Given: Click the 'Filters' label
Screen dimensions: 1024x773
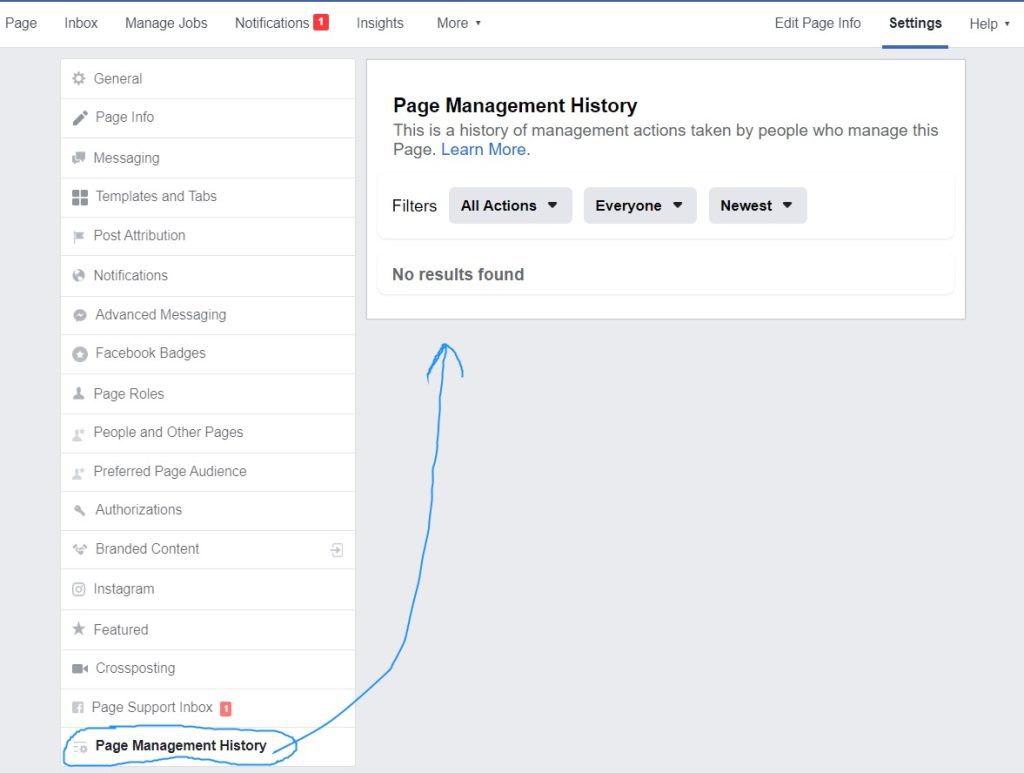Looking at the screenshot, I should pos(414,206).
